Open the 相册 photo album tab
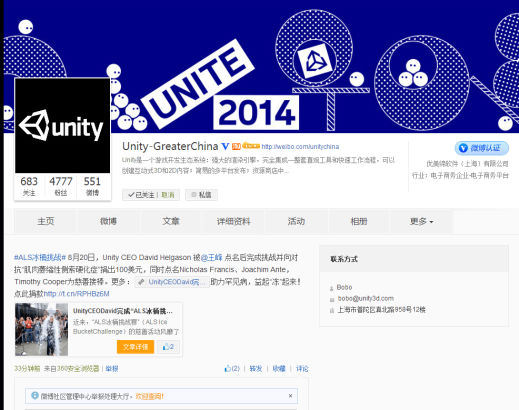This screenshot has height=410, width=519. pos(359,221)
